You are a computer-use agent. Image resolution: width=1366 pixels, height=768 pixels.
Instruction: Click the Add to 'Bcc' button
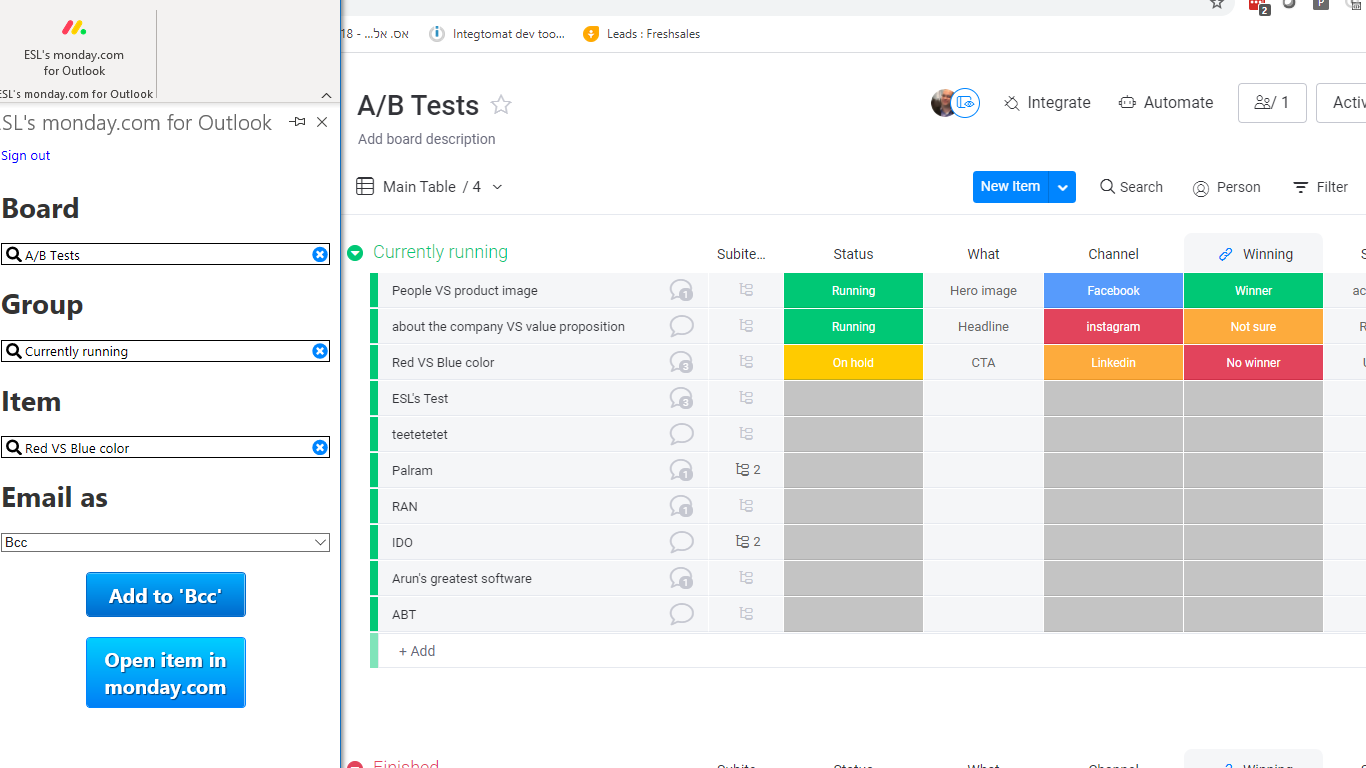pos(166,595)
